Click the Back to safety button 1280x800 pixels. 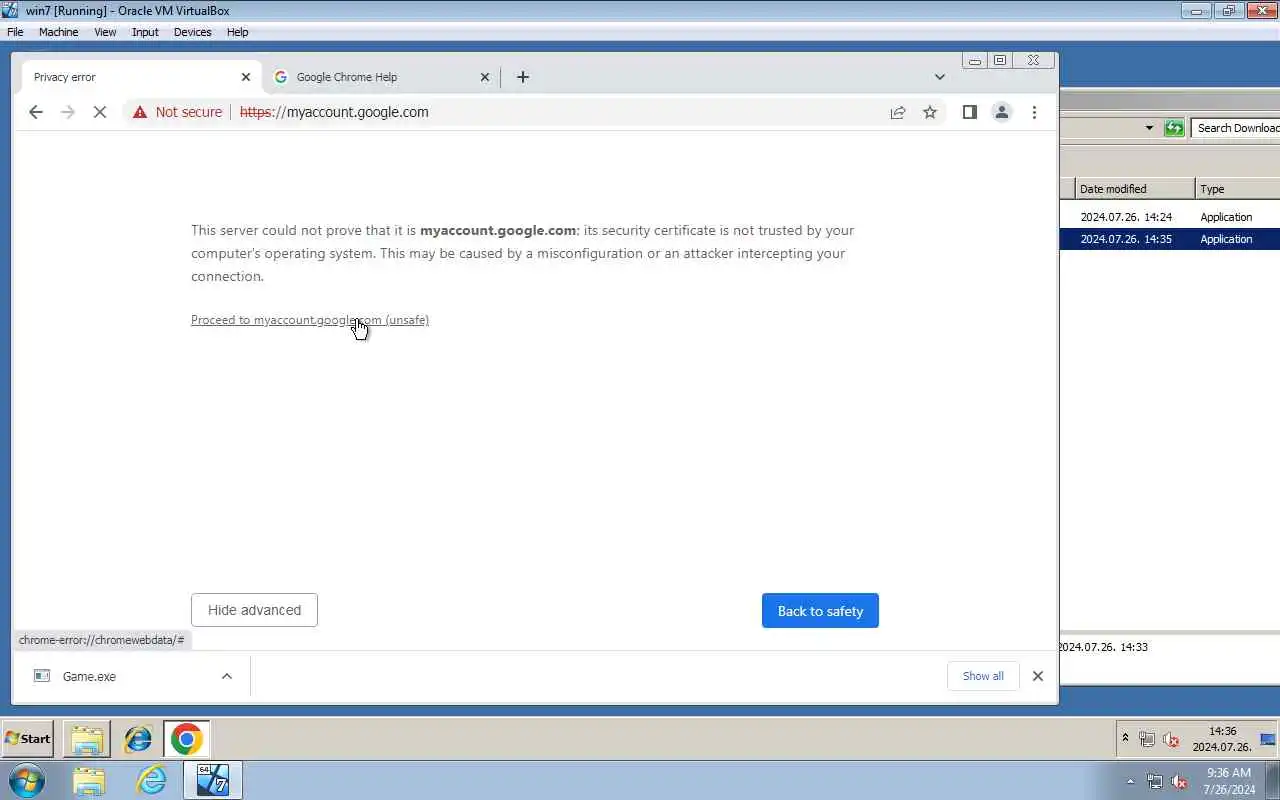pos(820,611)
